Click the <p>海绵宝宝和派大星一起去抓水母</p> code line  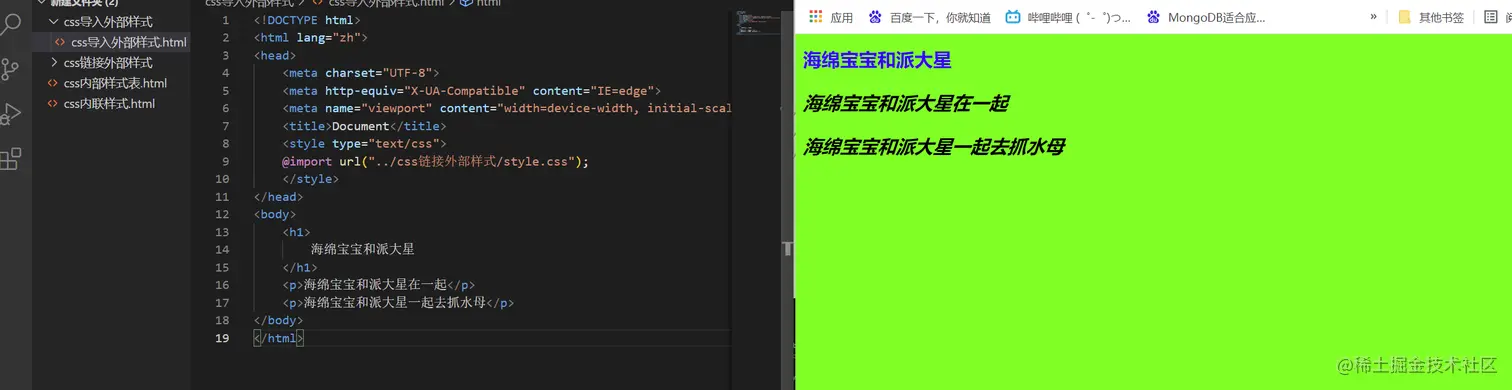pyautogui.click(x=398, y=302)
